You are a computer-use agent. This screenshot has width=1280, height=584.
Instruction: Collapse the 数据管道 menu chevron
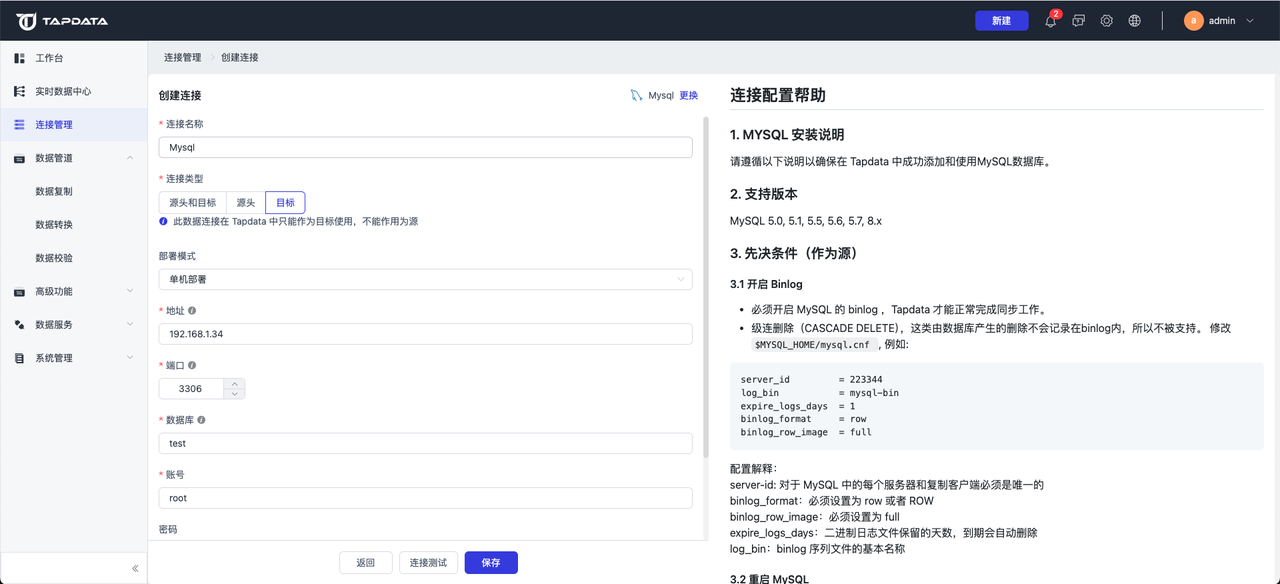130,158
